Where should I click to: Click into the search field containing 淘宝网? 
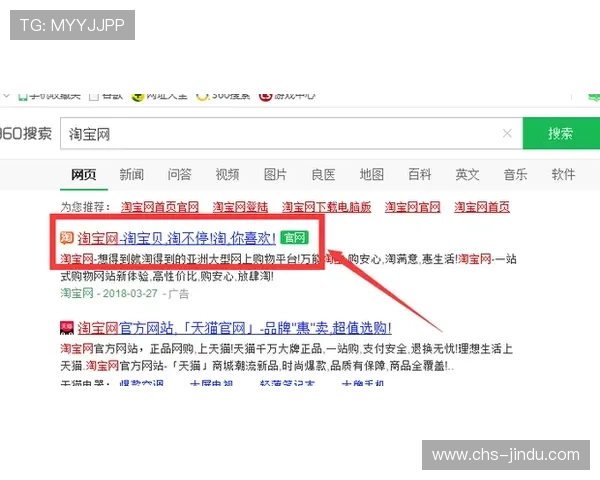(291, 134)
